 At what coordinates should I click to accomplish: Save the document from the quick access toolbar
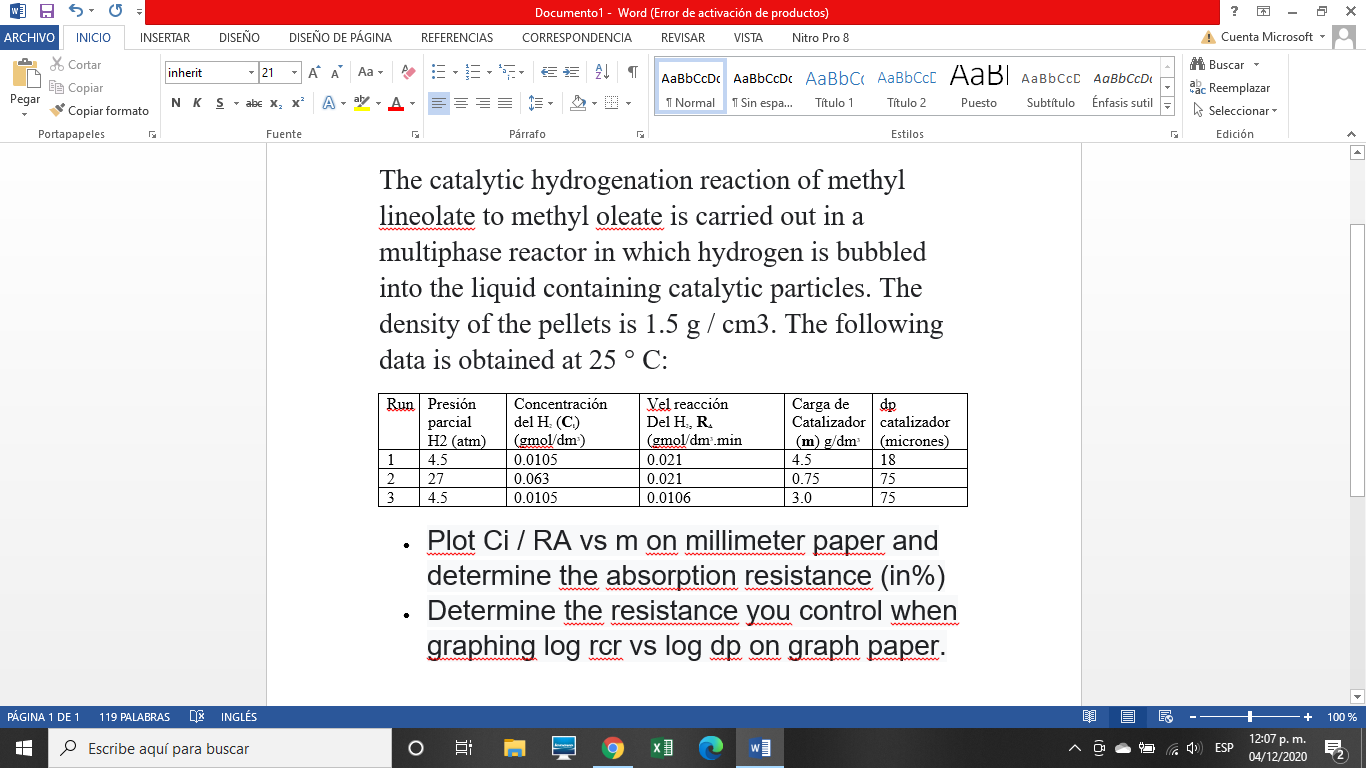(x=46, y=12)
